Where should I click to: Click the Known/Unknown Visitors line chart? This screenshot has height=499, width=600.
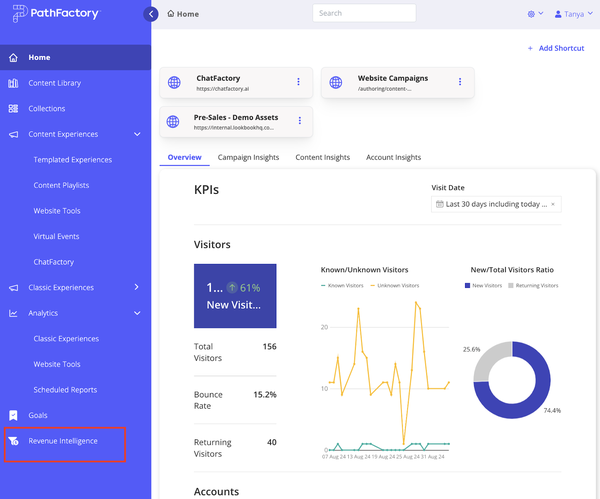[x=385, y=377]
